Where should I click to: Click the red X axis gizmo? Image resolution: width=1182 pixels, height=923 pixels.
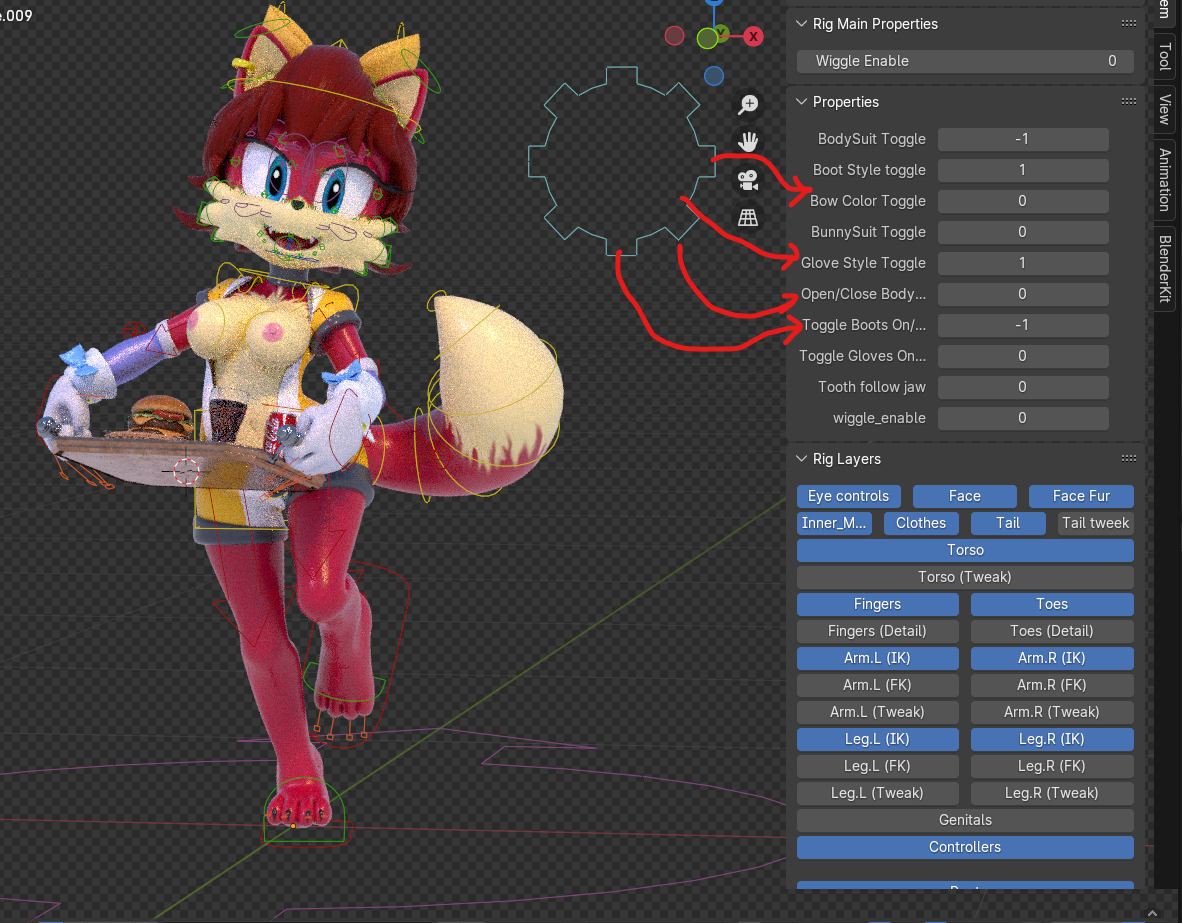[x=752, y=36]
